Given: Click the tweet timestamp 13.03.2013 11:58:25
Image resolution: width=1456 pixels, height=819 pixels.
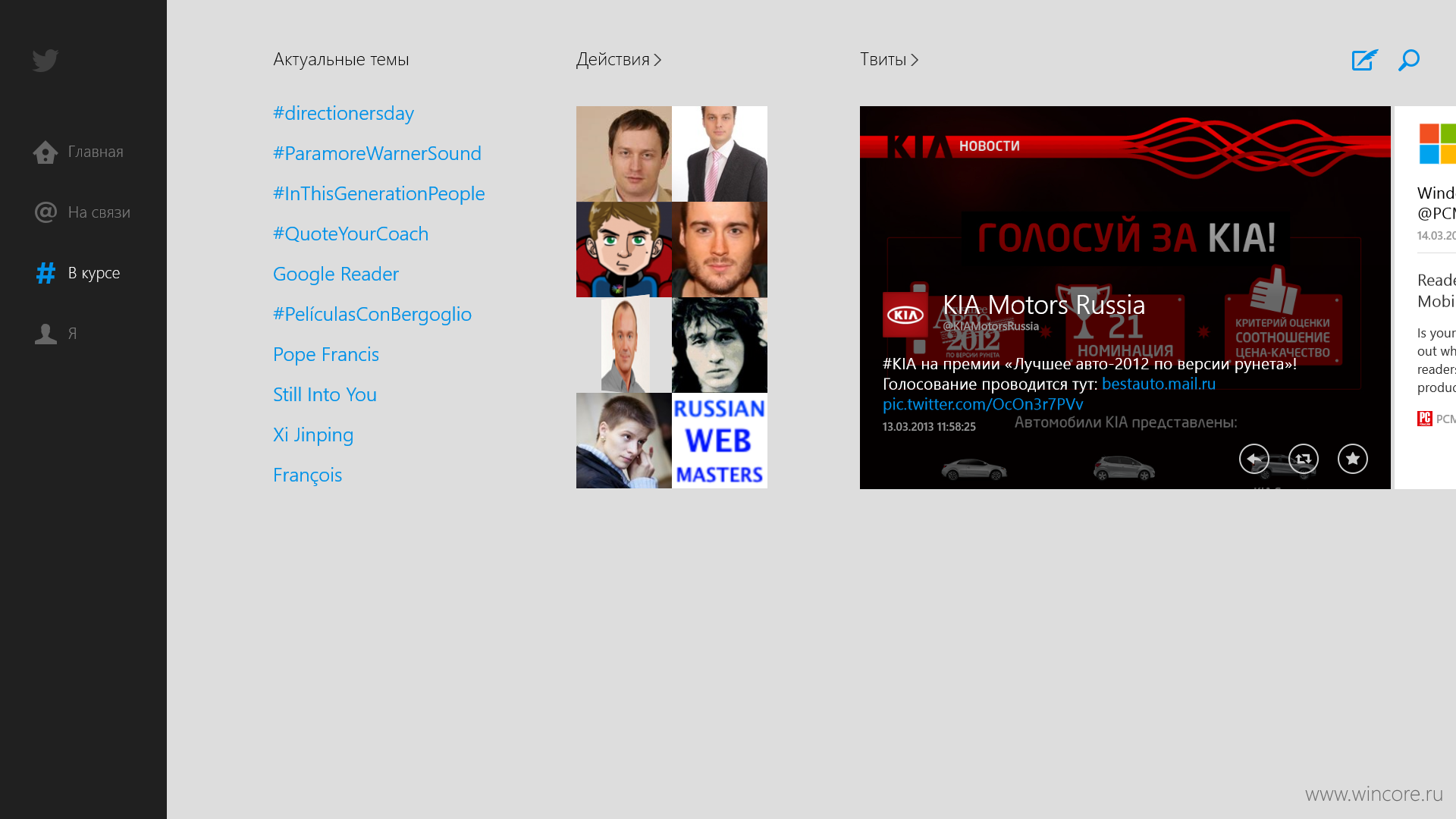Looking at the screenshot, I should click(x=929, y=427).
